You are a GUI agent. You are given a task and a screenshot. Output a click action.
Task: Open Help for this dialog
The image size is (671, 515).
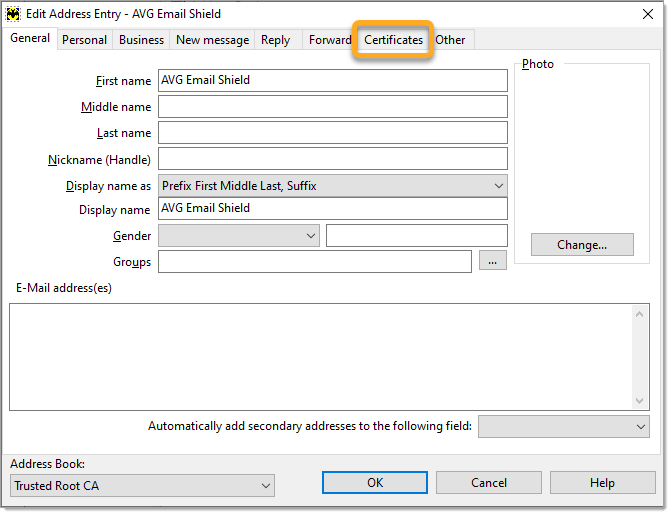click(602, 483)
